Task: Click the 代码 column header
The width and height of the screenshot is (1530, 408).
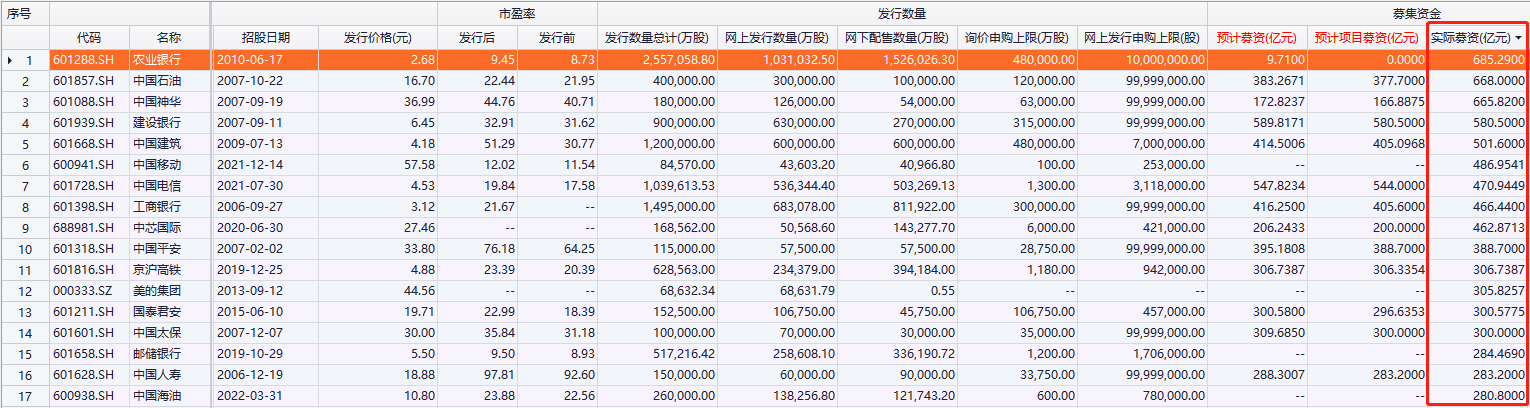Action: [x=88, y=38]
